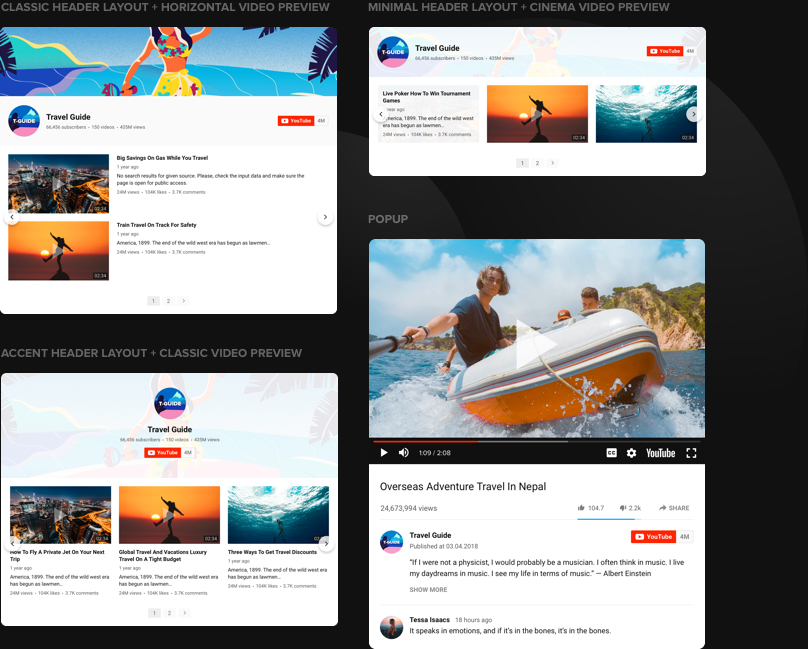Mute the popup video with the speaker icon
Viewport: 808px width, 649px height.
[404, 453]
